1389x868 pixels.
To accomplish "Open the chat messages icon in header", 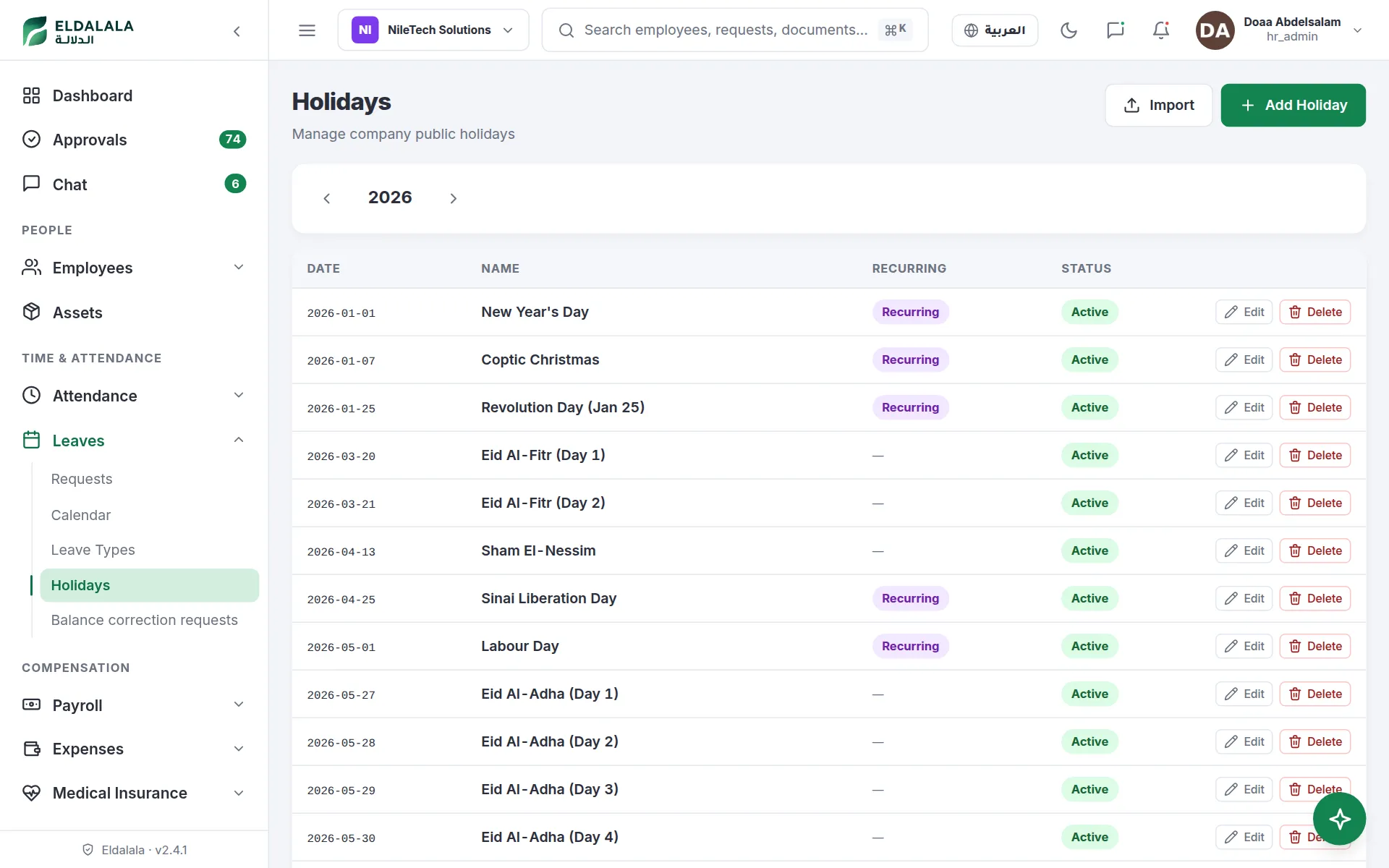I will coord(1115,30).
